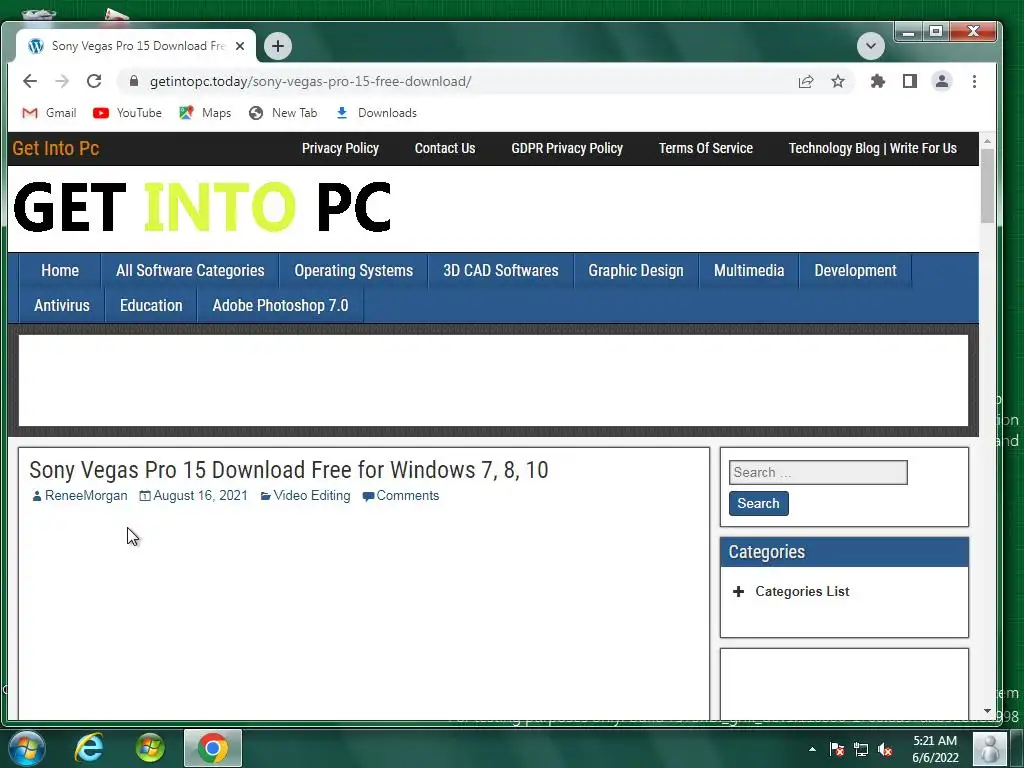
Task: Open Multimedia menu item
Action: click(749, 270)
